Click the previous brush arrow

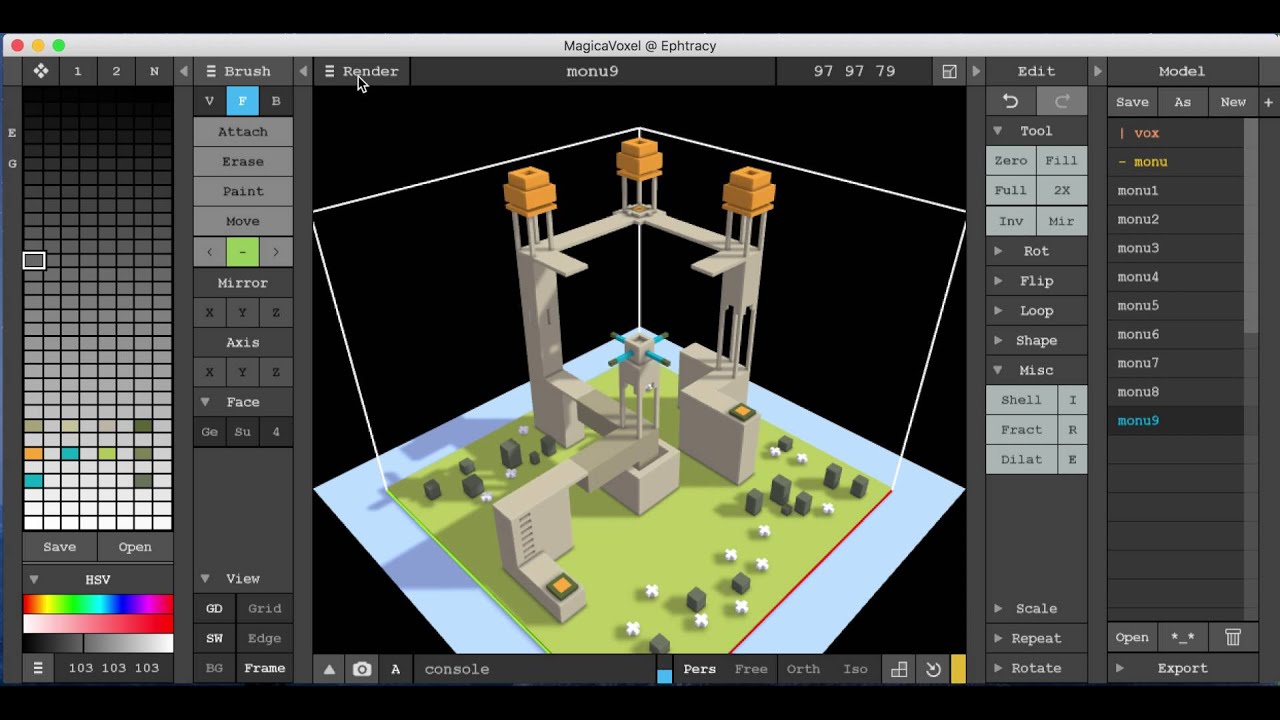click(209, 252)
